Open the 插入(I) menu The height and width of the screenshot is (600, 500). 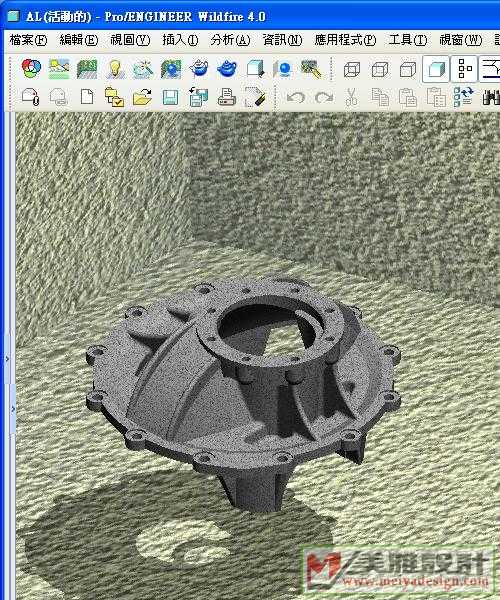180,40
